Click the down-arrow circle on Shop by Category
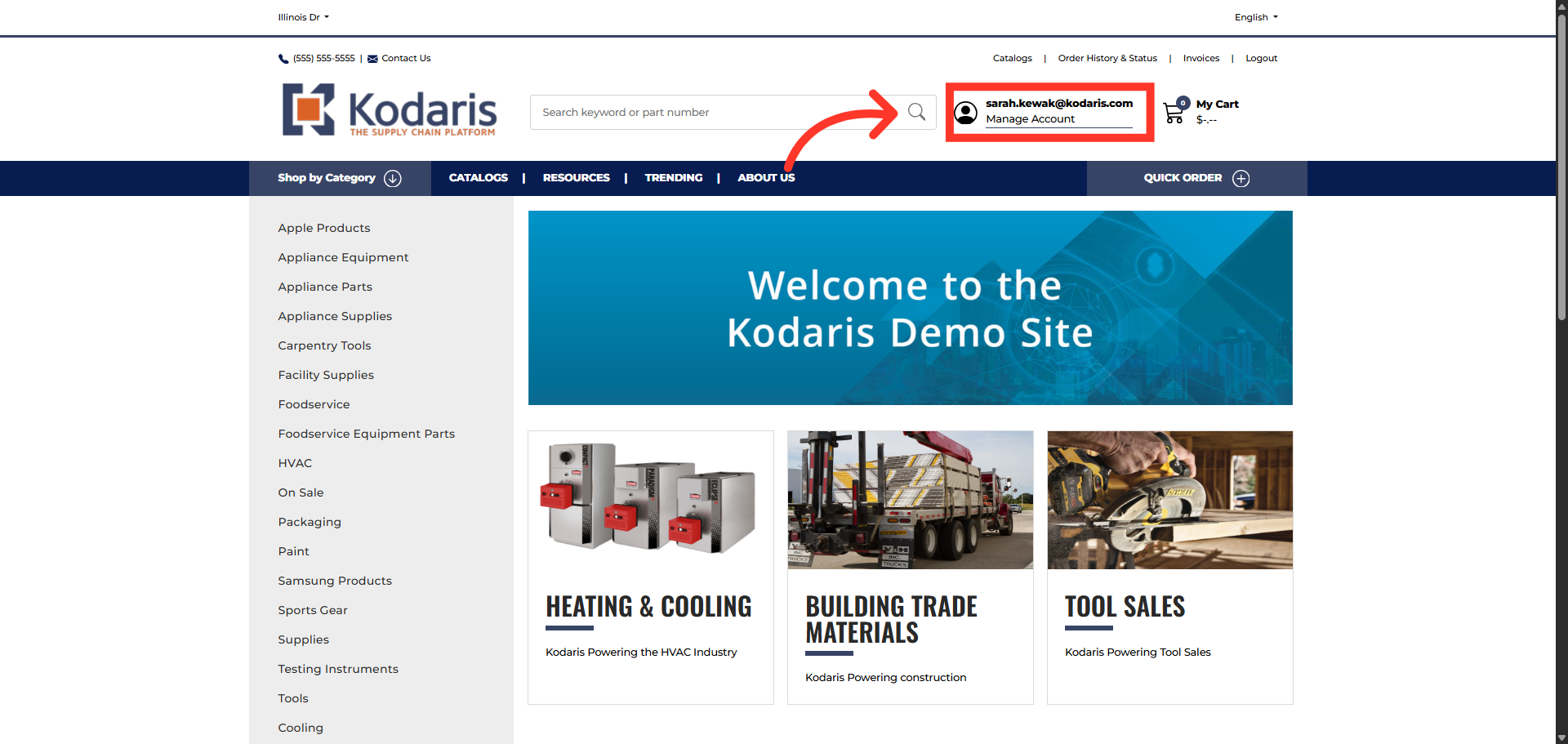 coord(393,178)
